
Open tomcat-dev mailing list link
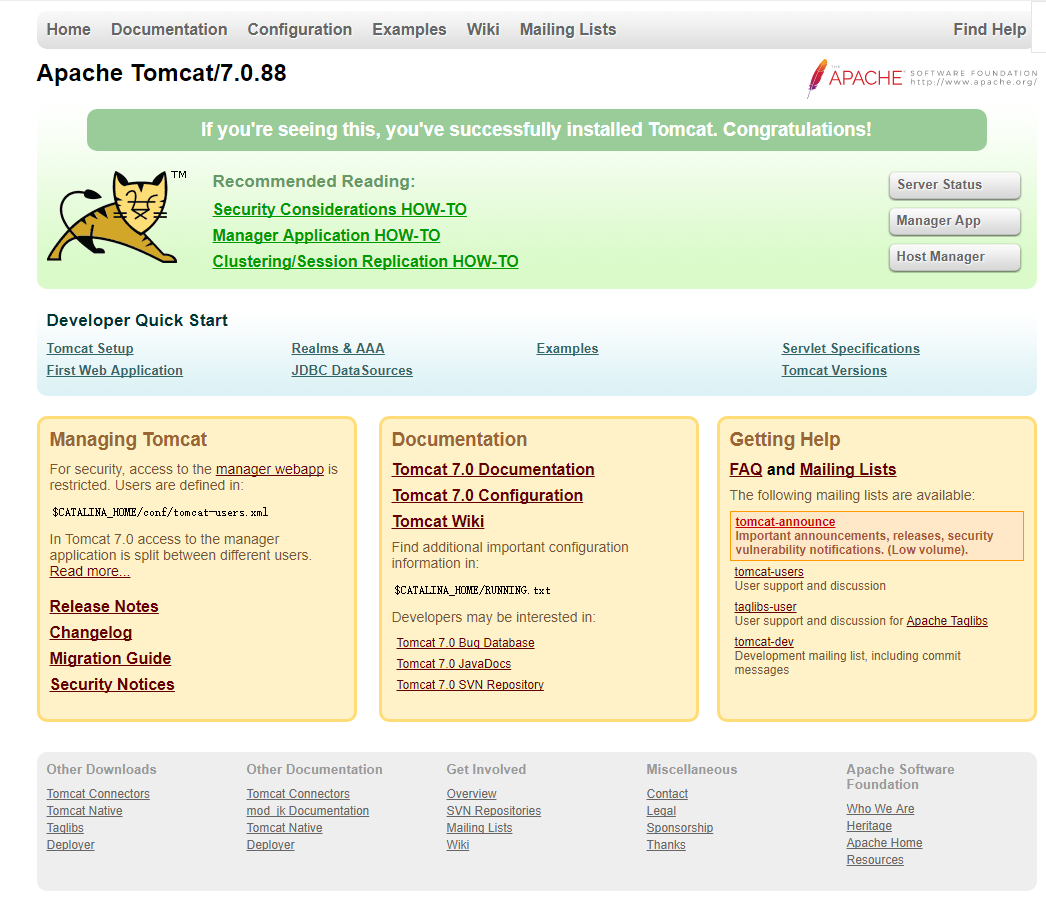pos(764,642)
